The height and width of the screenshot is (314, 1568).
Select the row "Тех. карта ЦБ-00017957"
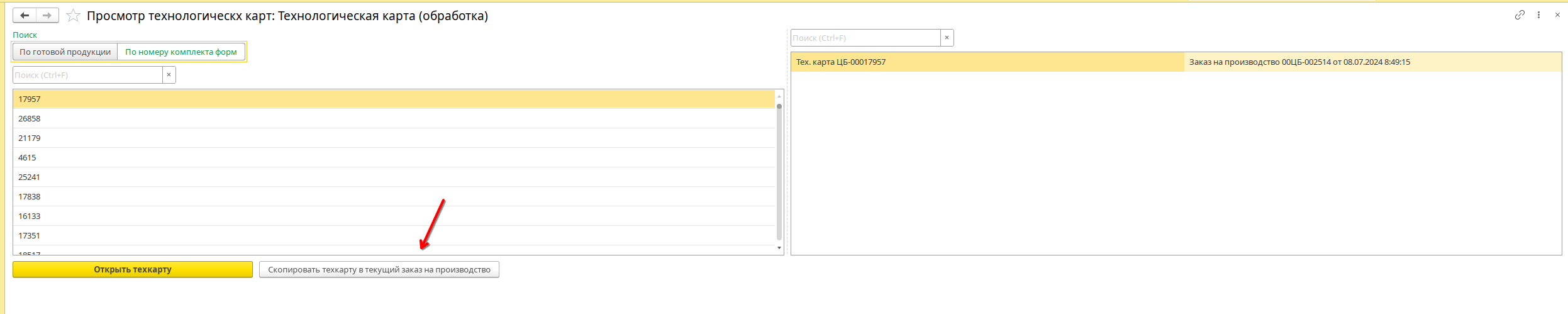(841, 62)
